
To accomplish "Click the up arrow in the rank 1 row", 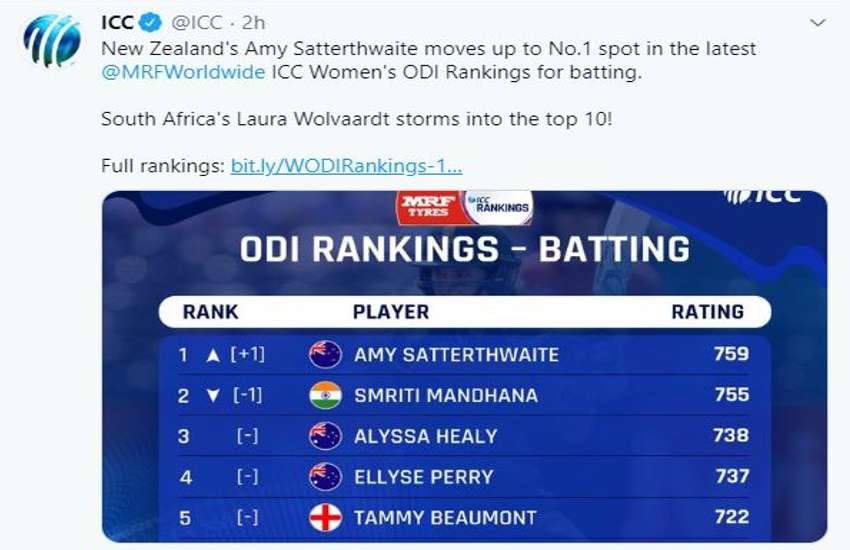I will click(x=214, y=355).
